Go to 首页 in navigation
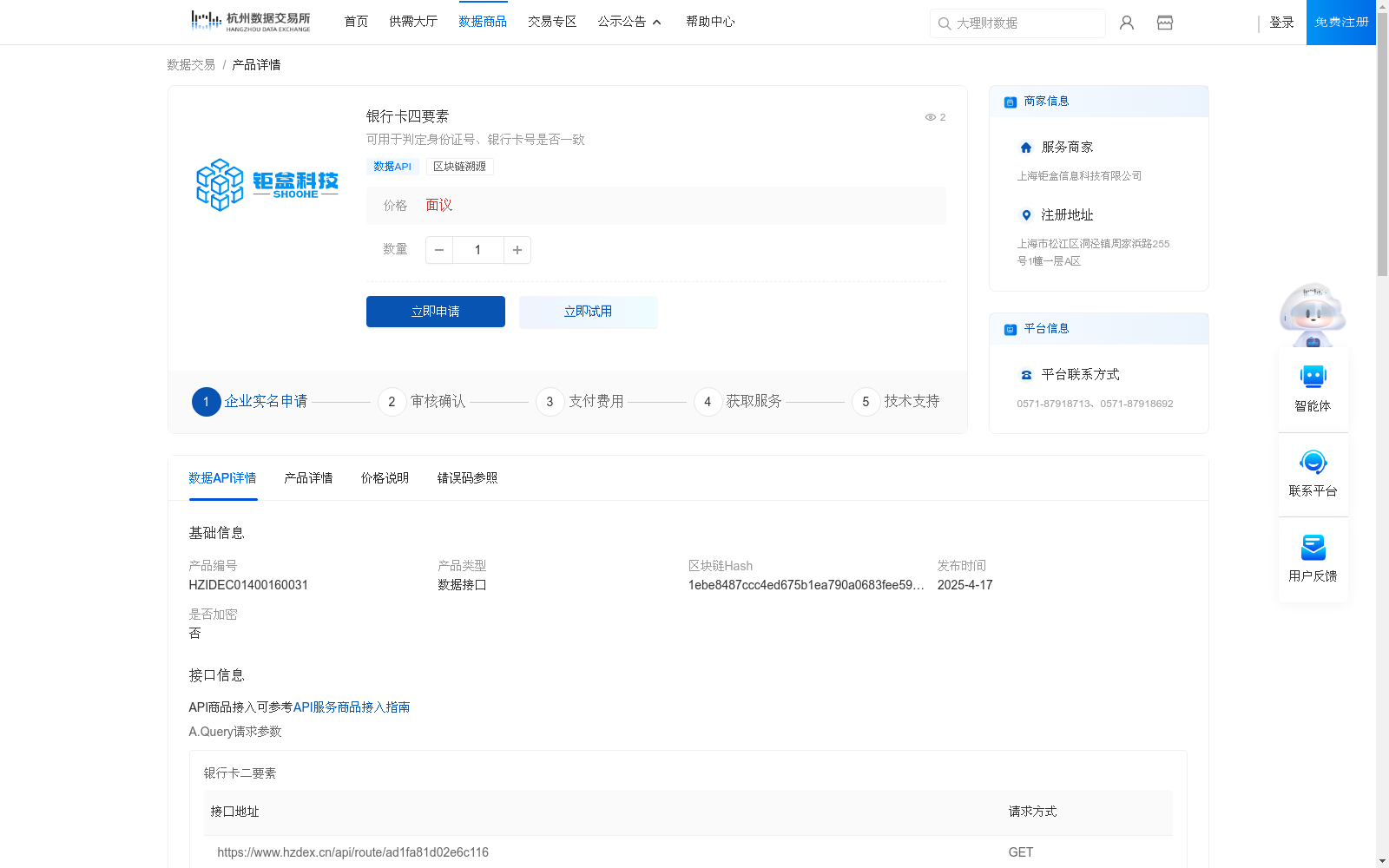 (356, 22)
